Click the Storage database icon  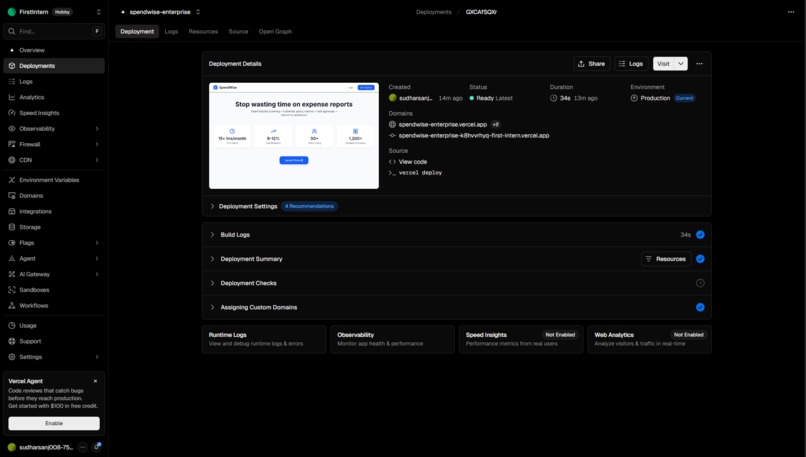point(12,227)
